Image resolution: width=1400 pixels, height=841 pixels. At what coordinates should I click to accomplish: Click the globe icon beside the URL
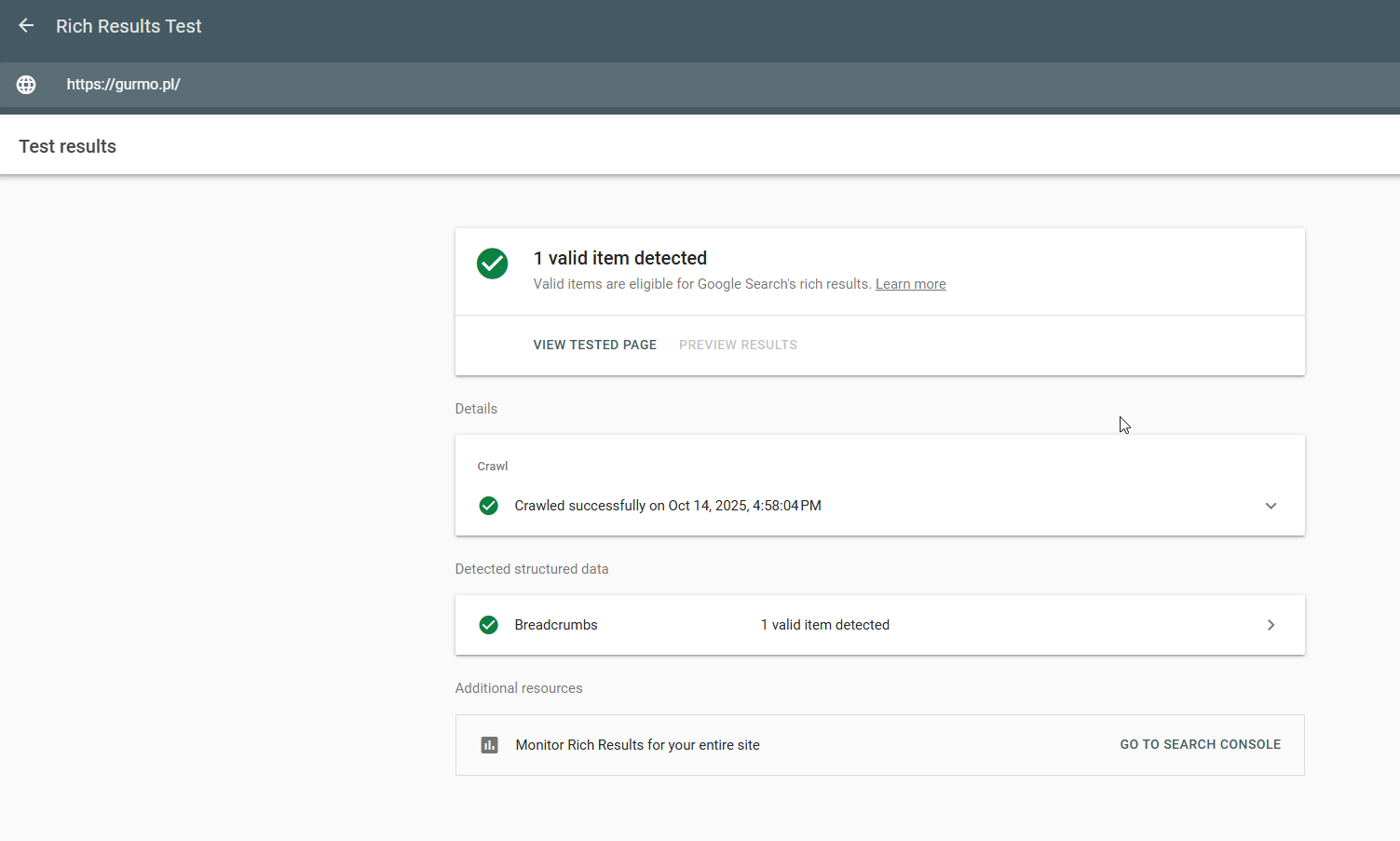[x=26, y=85]
